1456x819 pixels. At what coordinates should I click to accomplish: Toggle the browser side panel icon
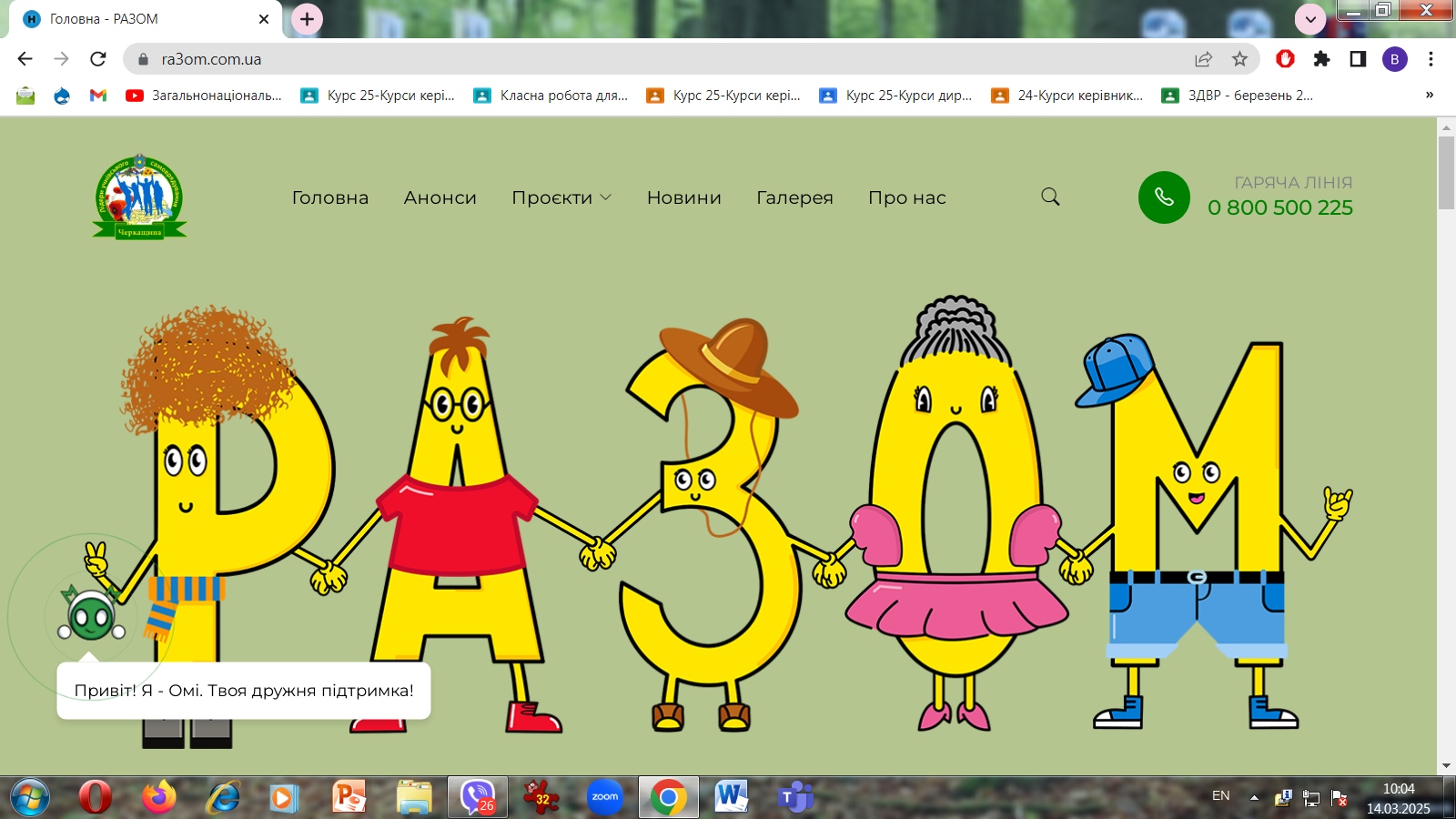point(1358,59)
